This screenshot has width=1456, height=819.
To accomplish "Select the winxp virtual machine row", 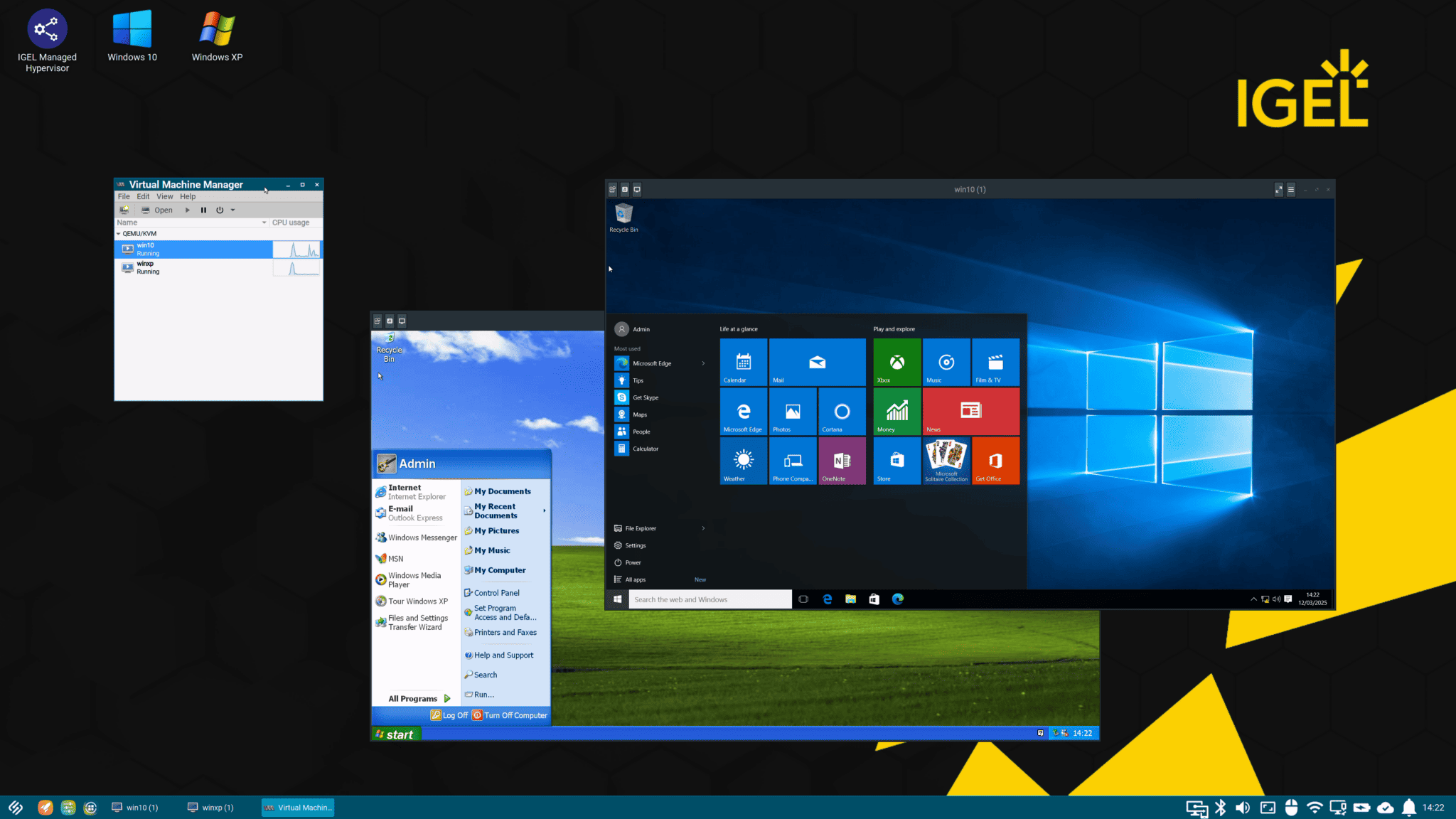I will pos(218,268).
